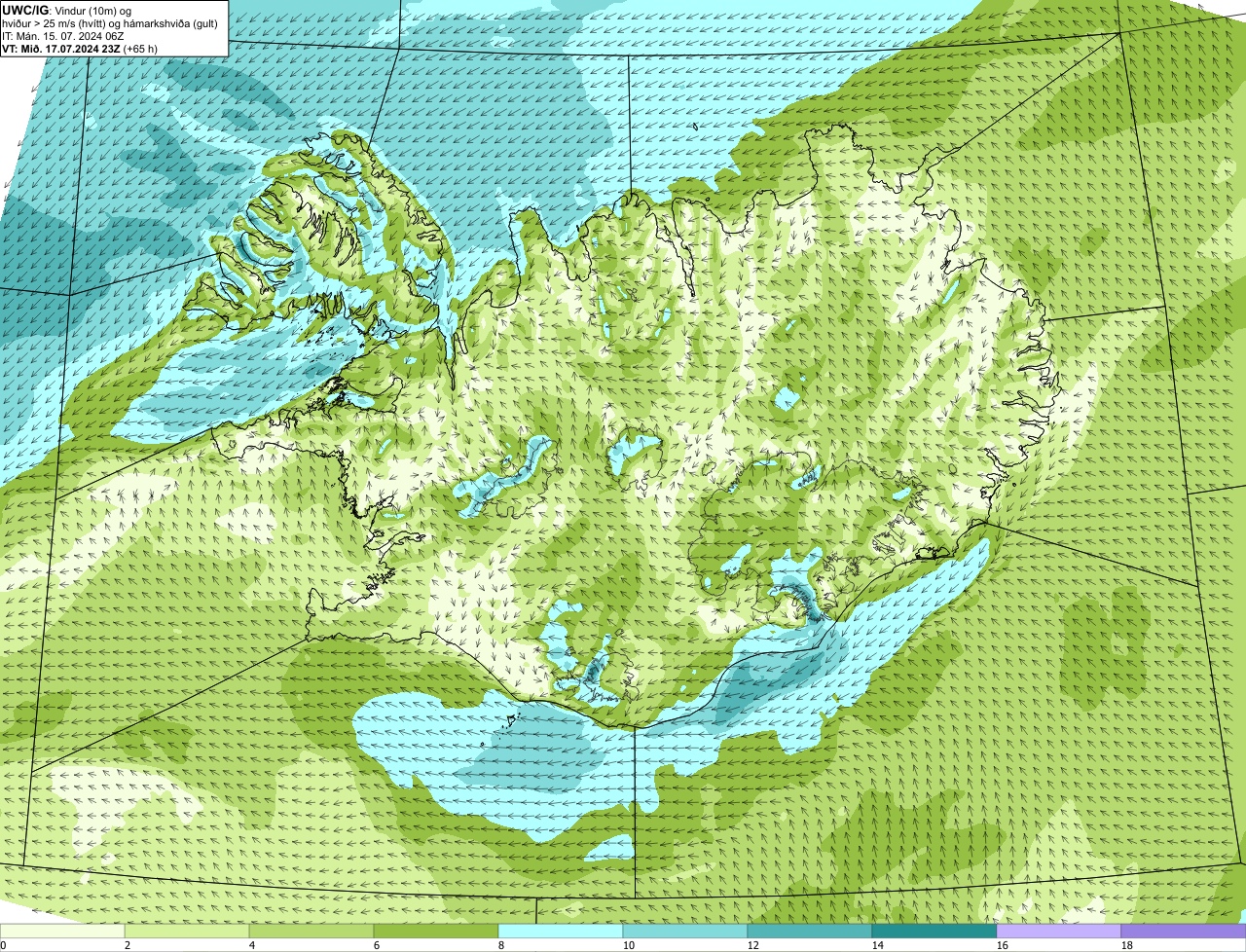Click the legend label "2"
Viewport: 1246px width, 952px height.
128,945
